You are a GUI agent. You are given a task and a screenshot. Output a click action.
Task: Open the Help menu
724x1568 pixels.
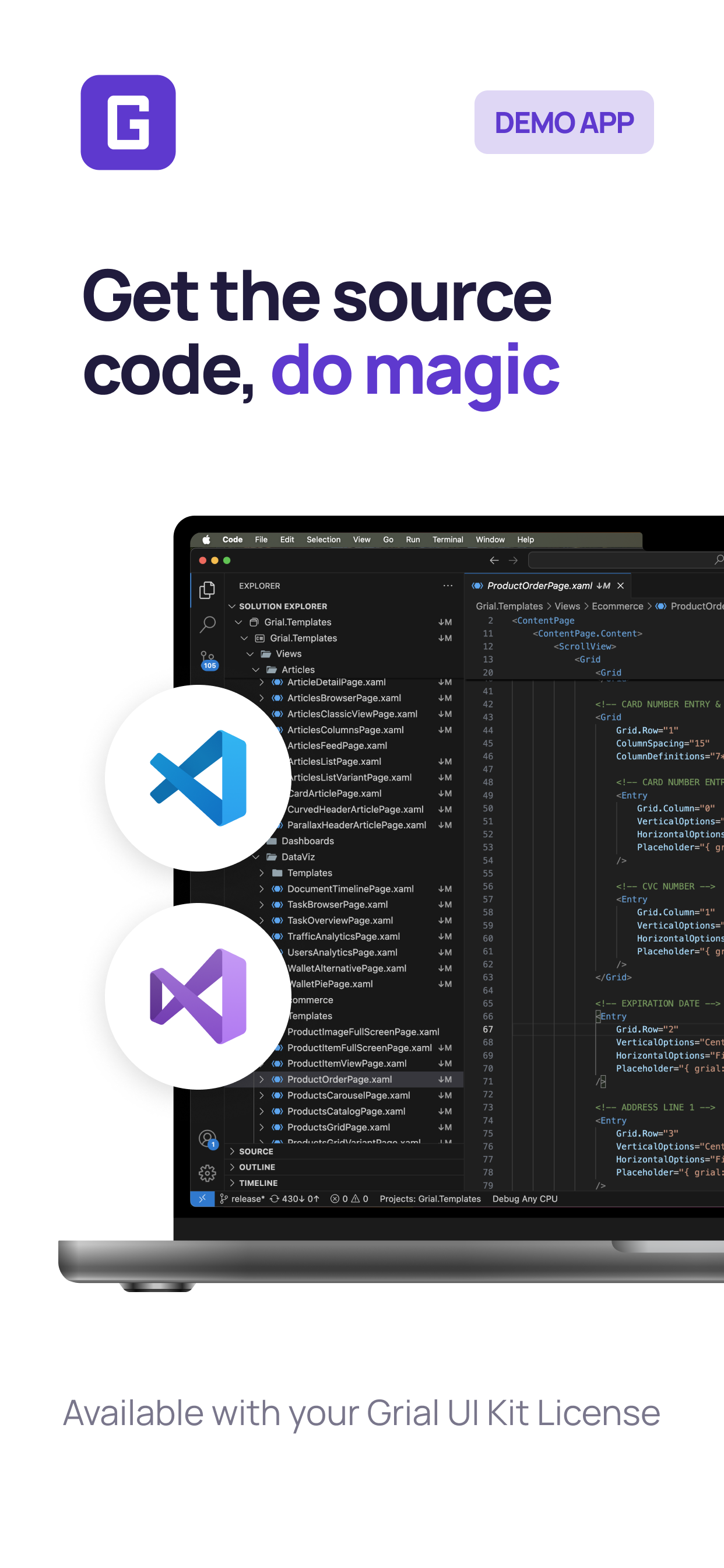click(526, 540)
